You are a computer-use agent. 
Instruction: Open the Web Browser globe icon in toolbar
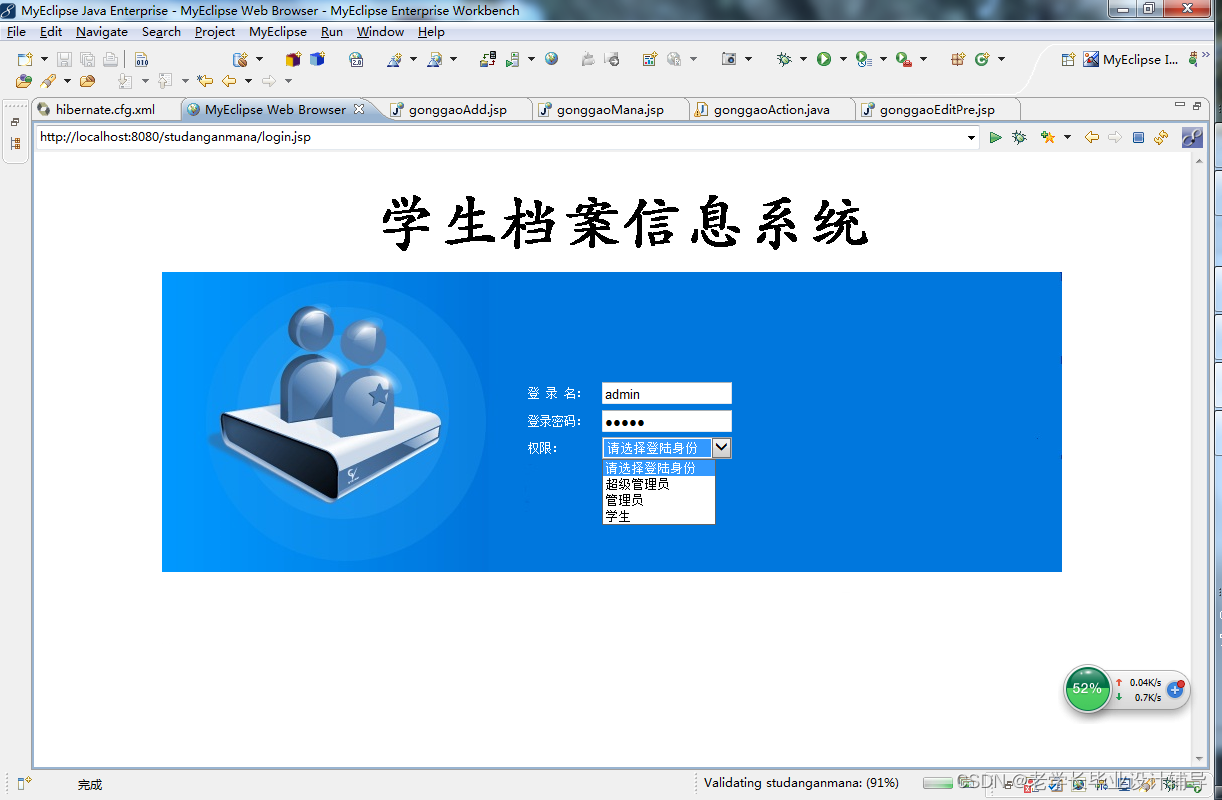[551, 58]
